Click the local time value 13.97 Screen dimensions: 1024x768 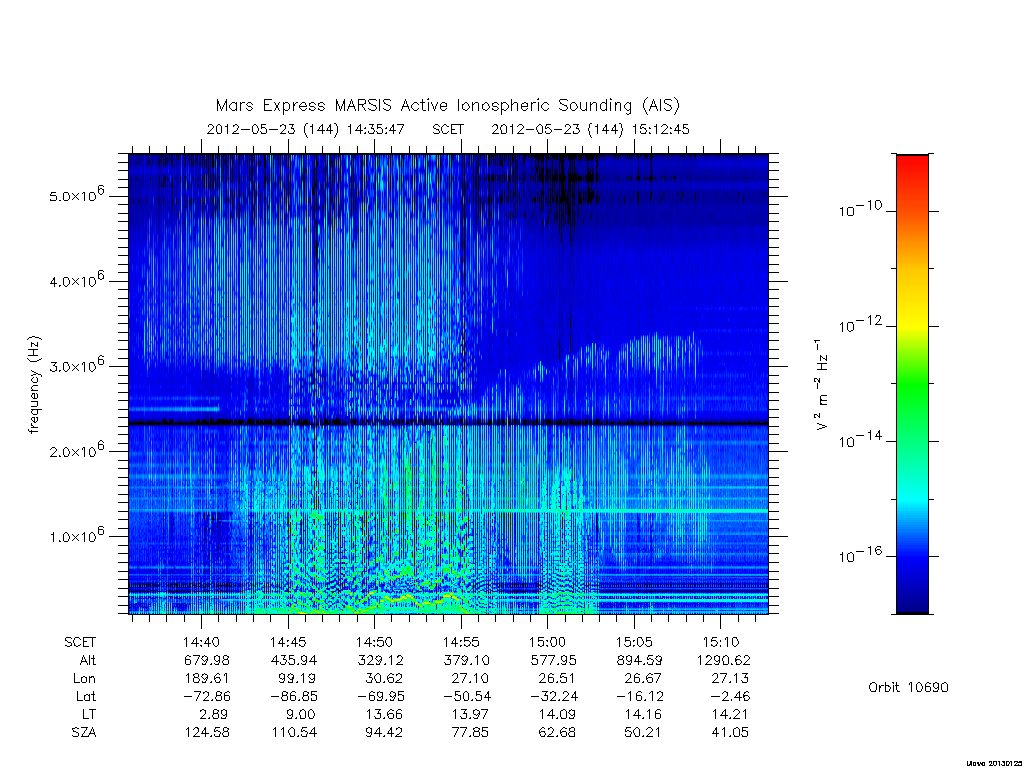pyautogui.click(x=470, y=714)
